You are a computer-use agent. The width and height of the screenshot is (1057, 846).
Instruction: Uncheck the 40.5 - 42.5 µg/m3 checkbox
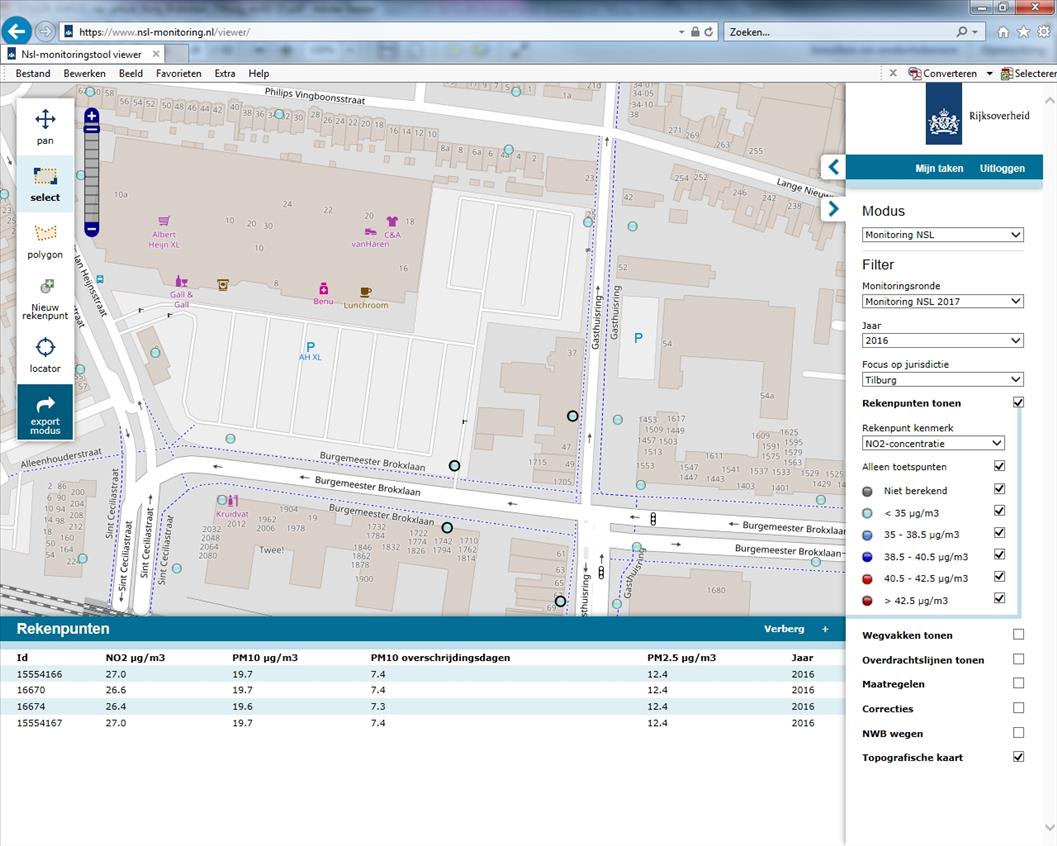coord(999,576)
